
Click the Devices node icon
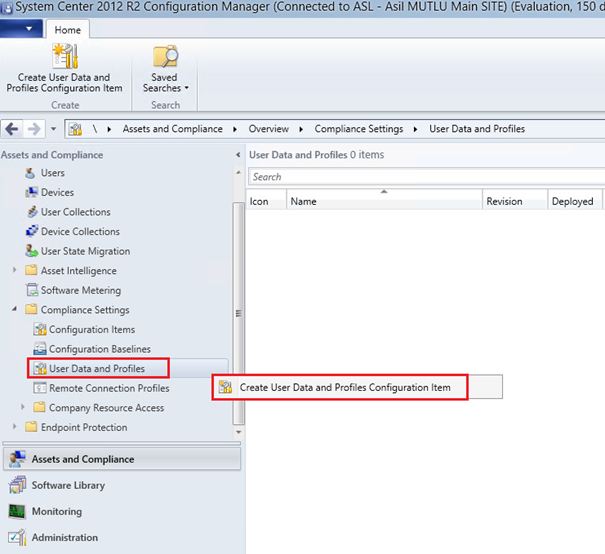[31, 192]
